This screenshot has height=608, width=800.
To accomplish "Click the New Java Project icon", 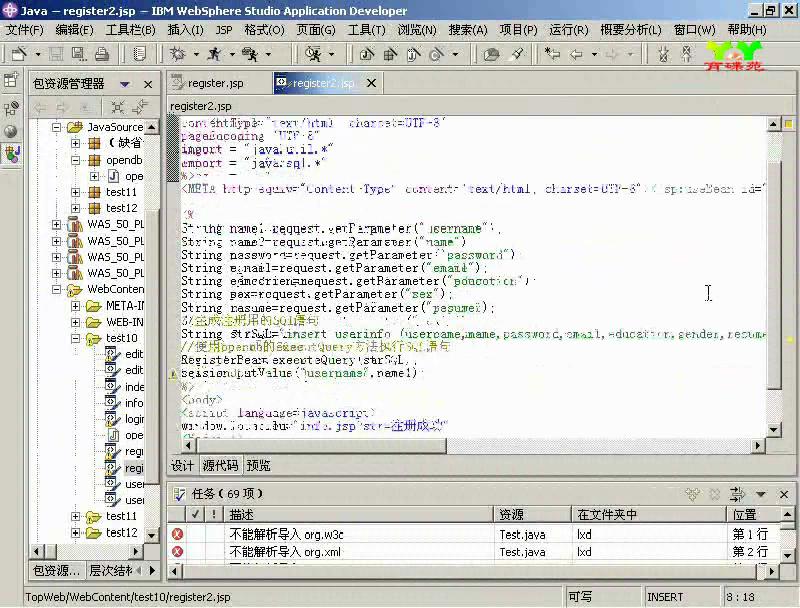I will (366, 54).
